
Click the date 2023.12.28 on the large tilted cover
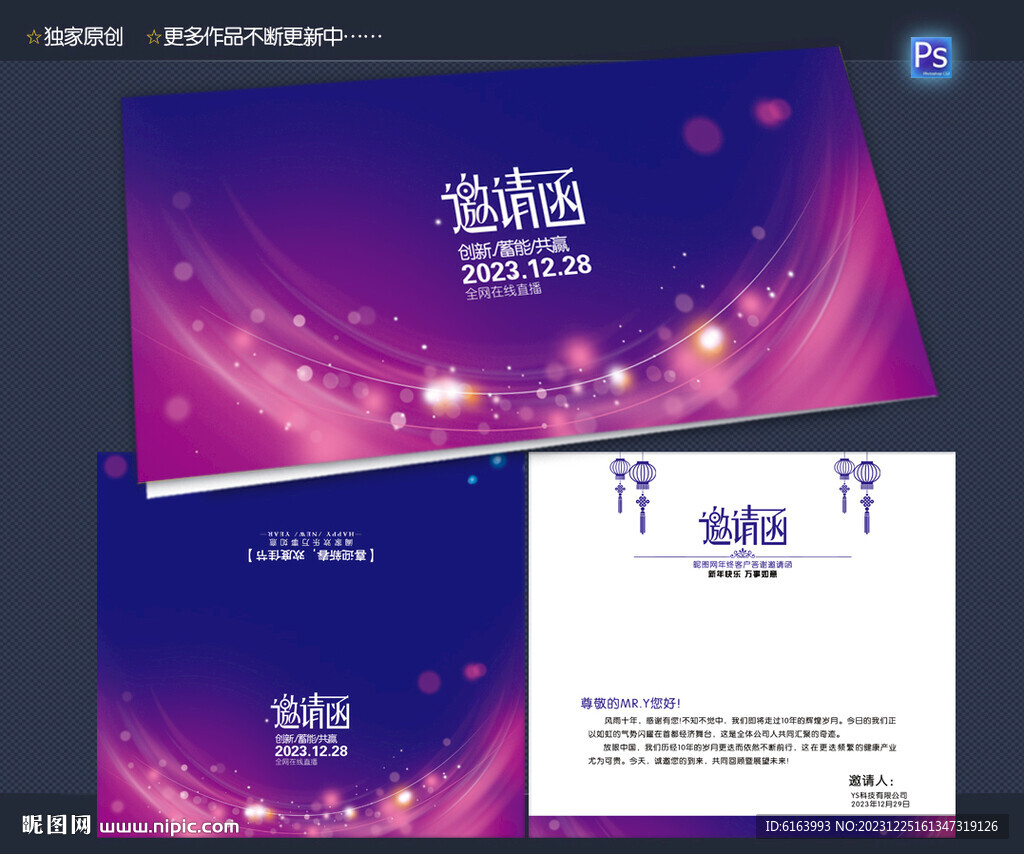pos(526,268)
